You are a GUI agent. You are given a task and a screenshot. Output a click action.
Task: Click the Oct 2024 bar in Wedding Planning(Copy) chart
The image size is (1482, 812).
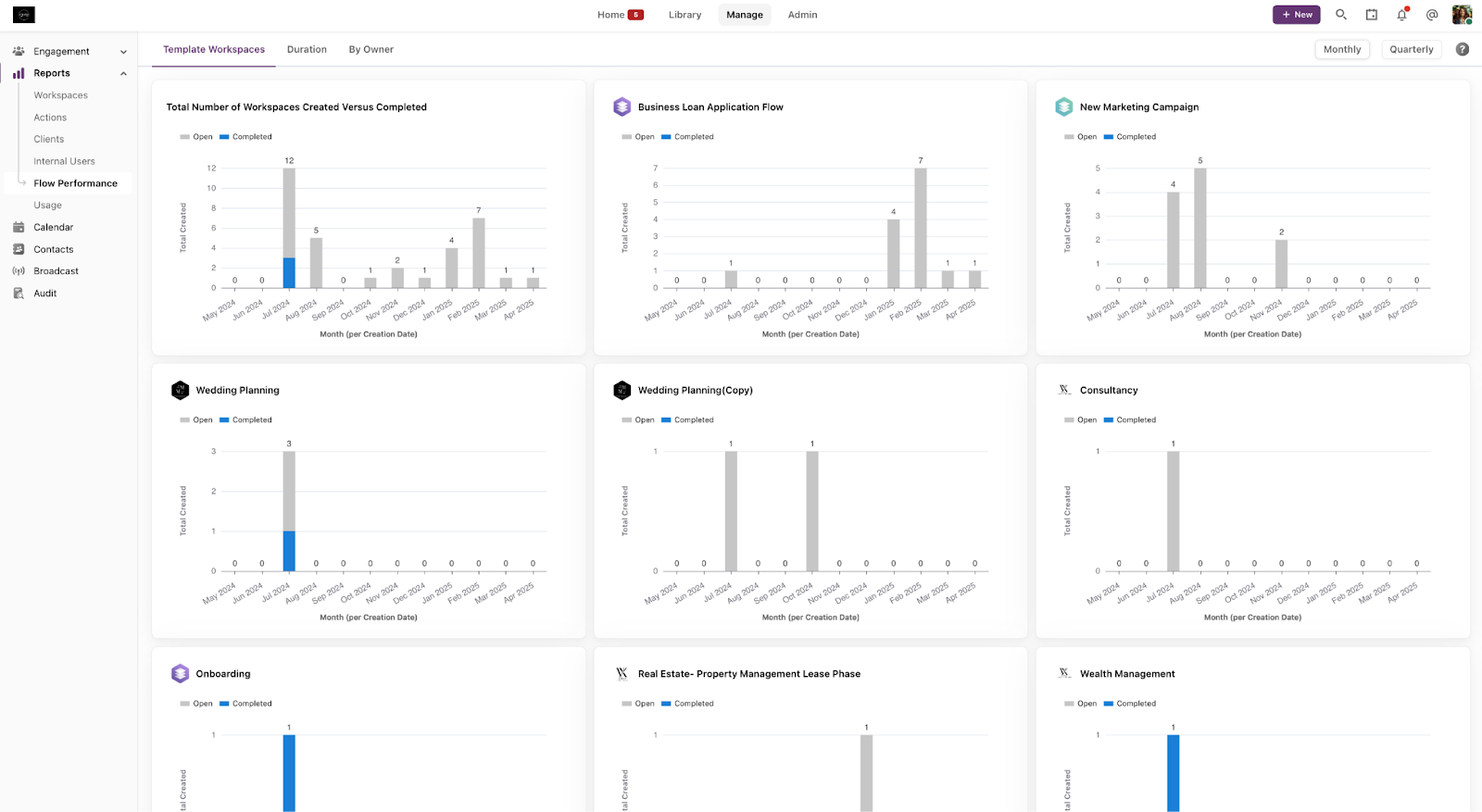click(812, 511)
